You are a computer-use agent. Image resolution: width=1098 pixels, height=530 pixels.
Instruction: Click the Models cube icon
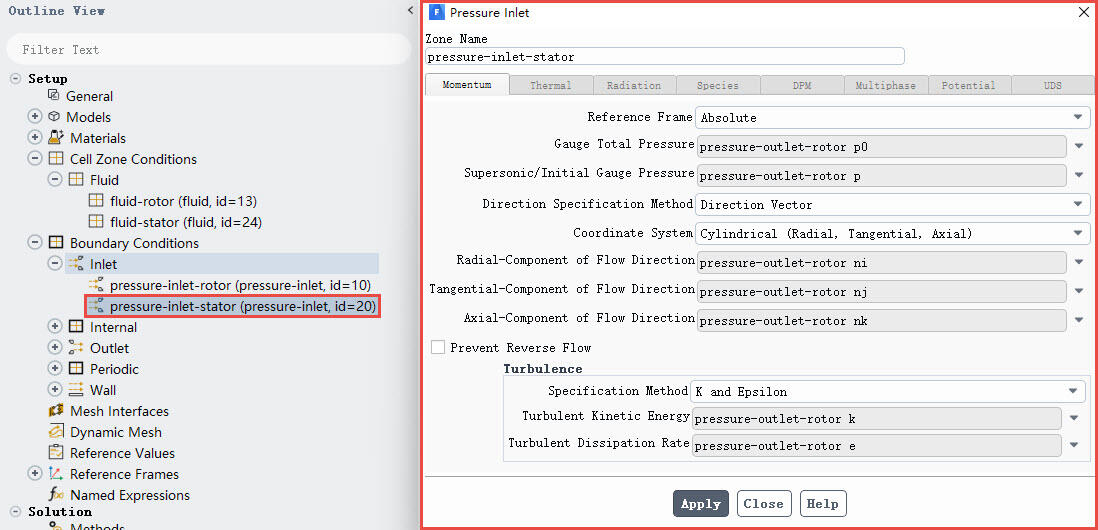(55, 117)
